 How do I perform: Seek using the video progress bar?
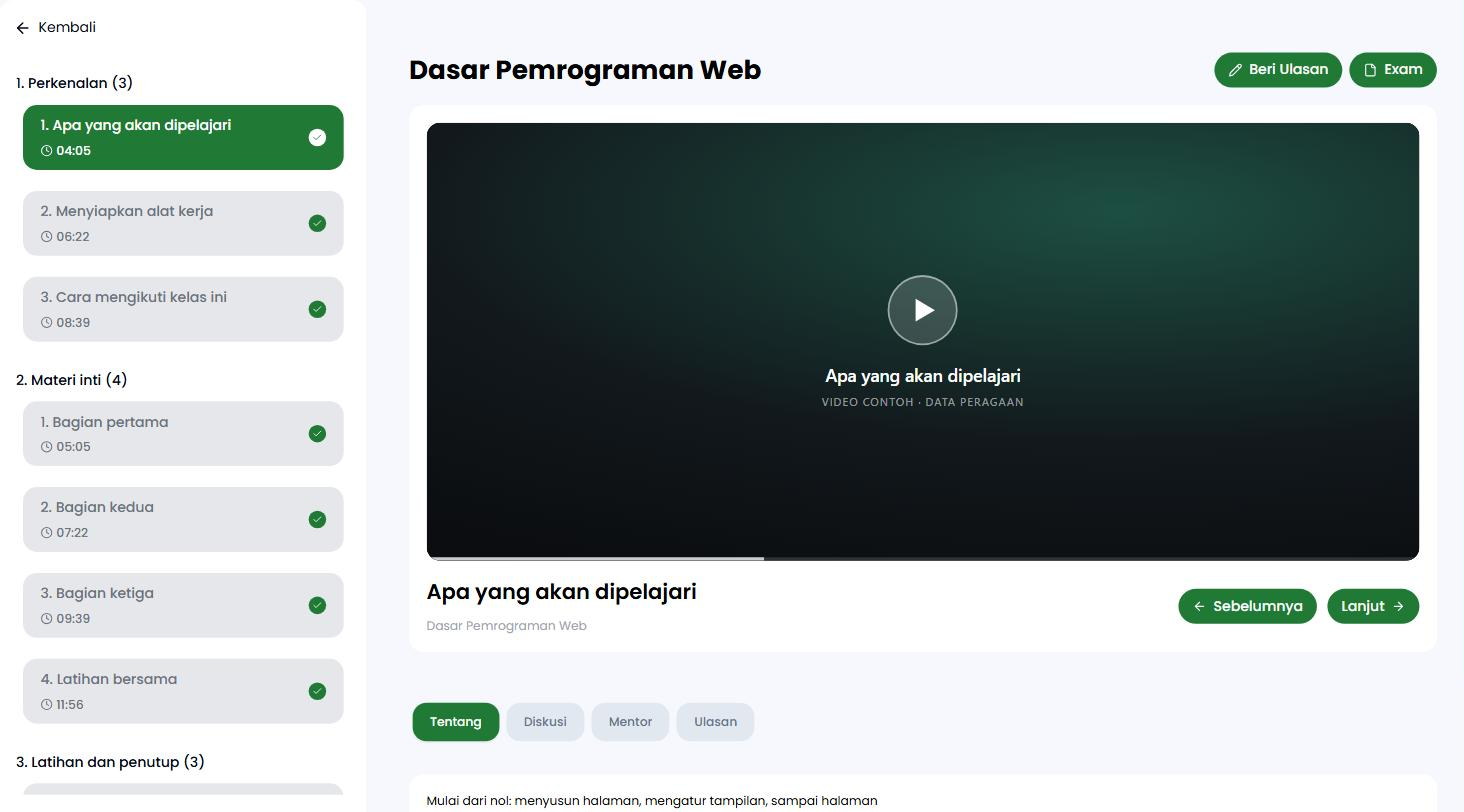[922, 558]
